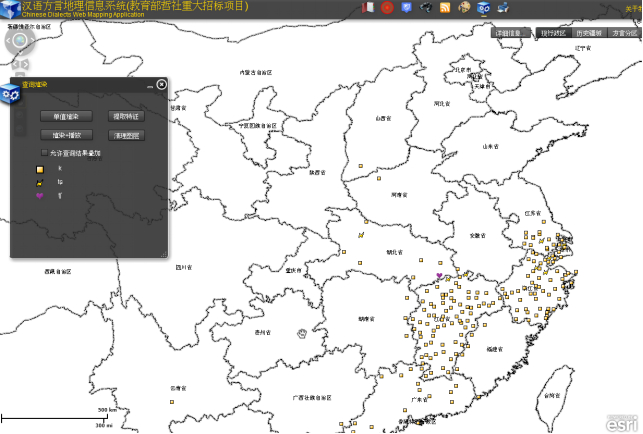
Task: Click the purple heart marker on the map
Action: tap(439, 275)
